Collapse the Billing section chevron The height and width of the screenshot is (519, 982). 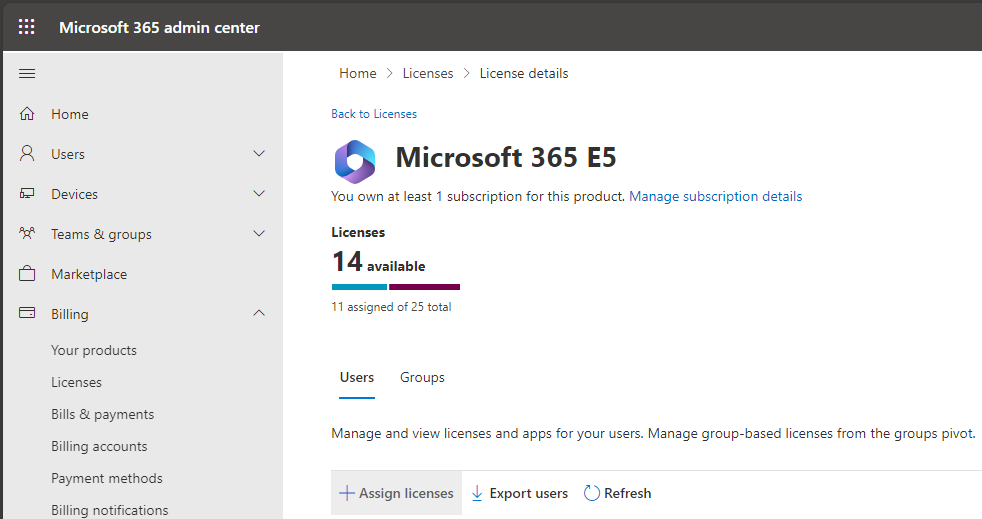tap(259, 312)
